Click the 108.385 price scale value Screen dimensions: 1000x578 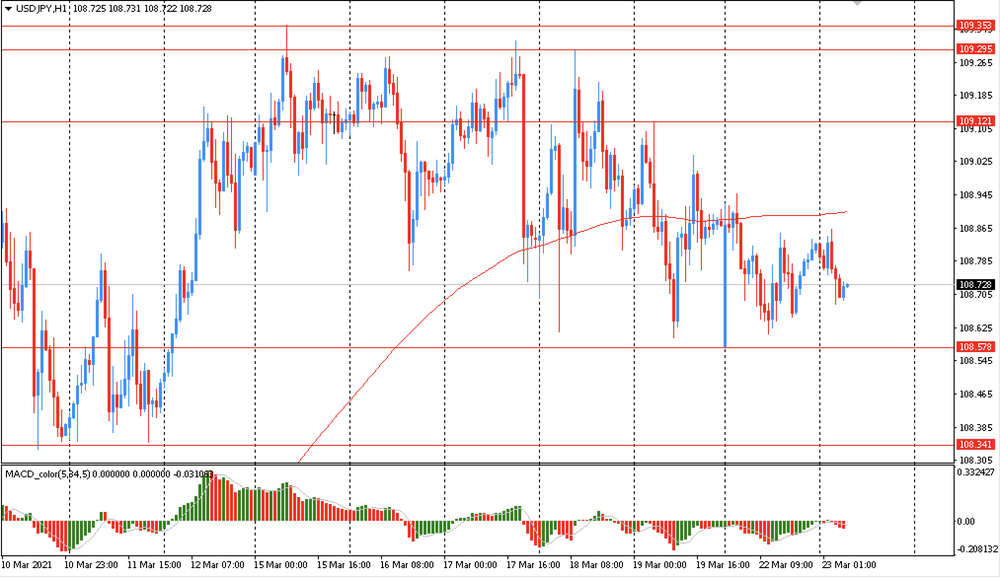pyautogui.click(x=976, y=427)
